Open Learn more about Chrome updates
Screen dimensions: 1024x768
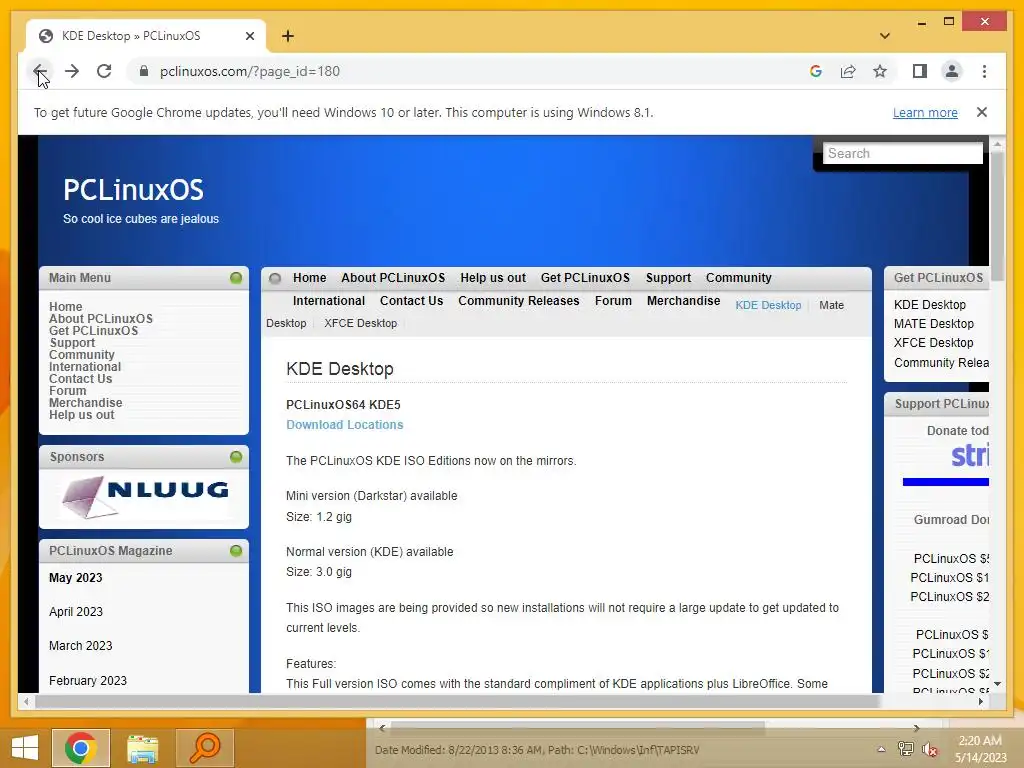click(x=925, y=112)
